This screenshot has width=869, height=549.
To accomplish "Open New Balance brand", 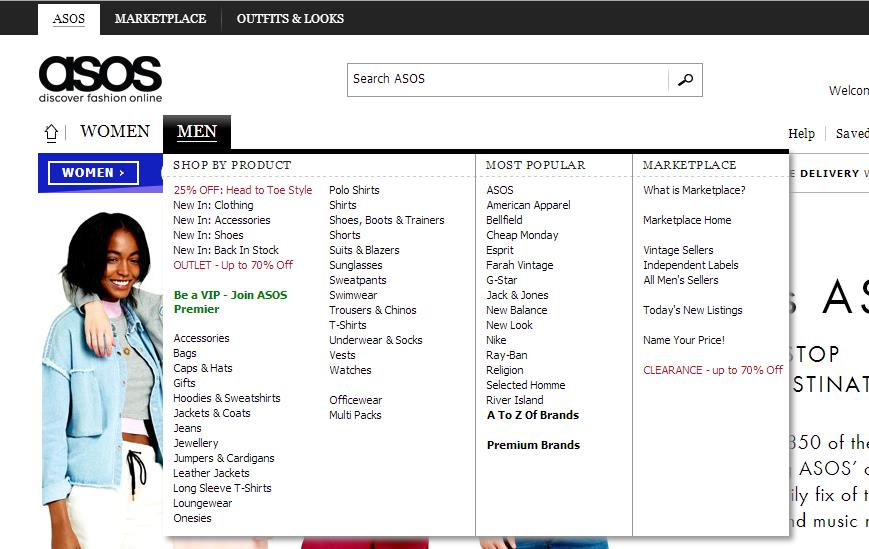I will 517,310.
